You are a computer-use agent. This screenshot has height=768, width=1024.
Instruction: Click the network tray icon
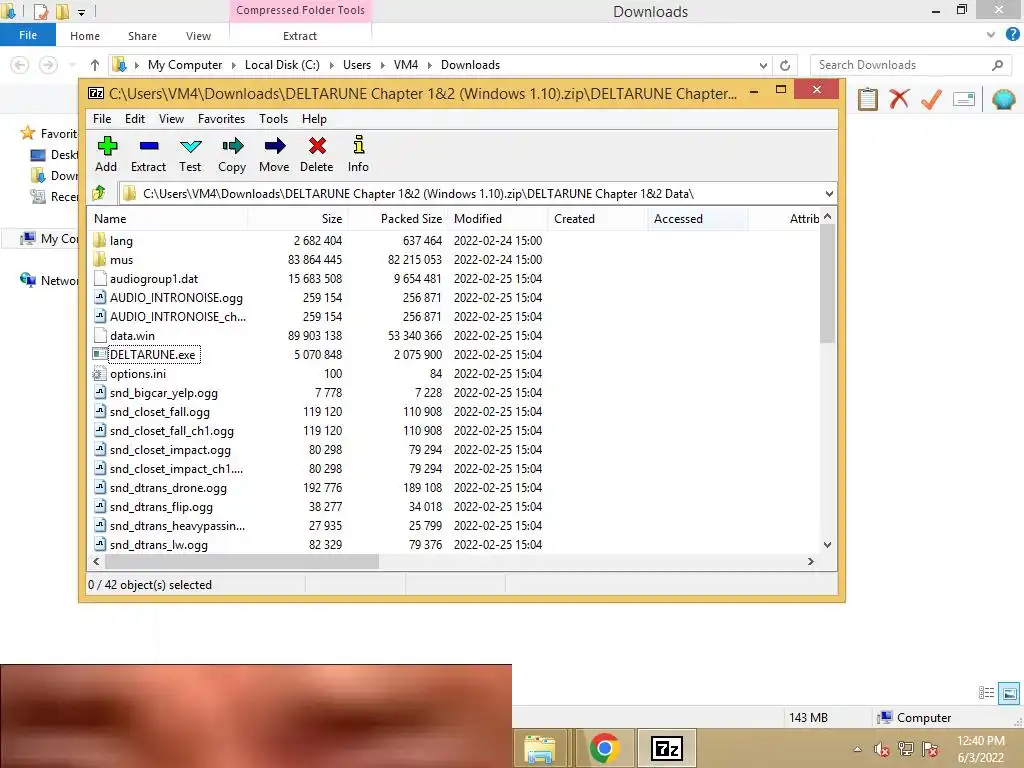pyautogui.click(x=906, y=749)
